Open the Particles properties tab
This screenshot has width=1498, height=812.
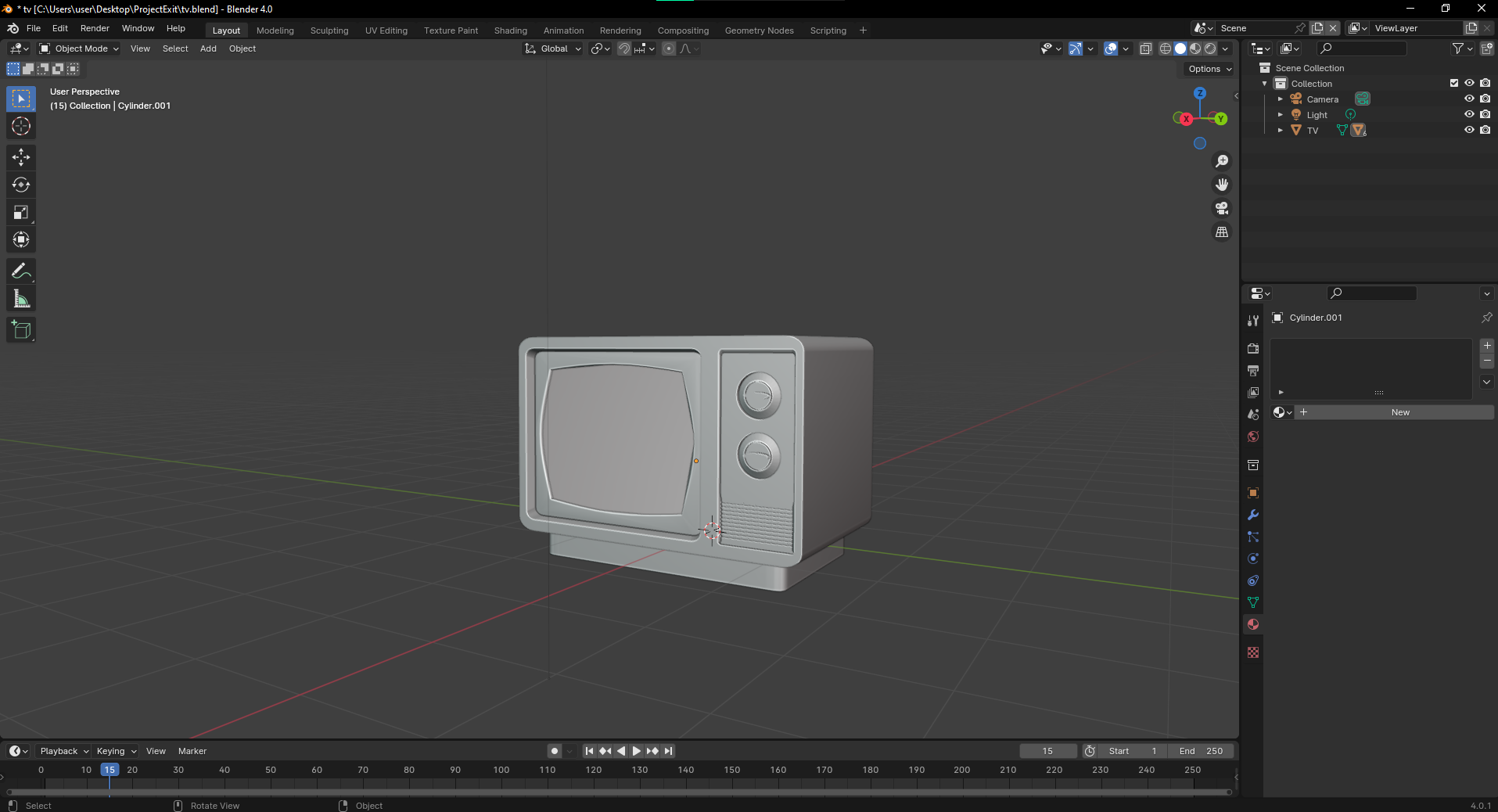[1253, 537]
